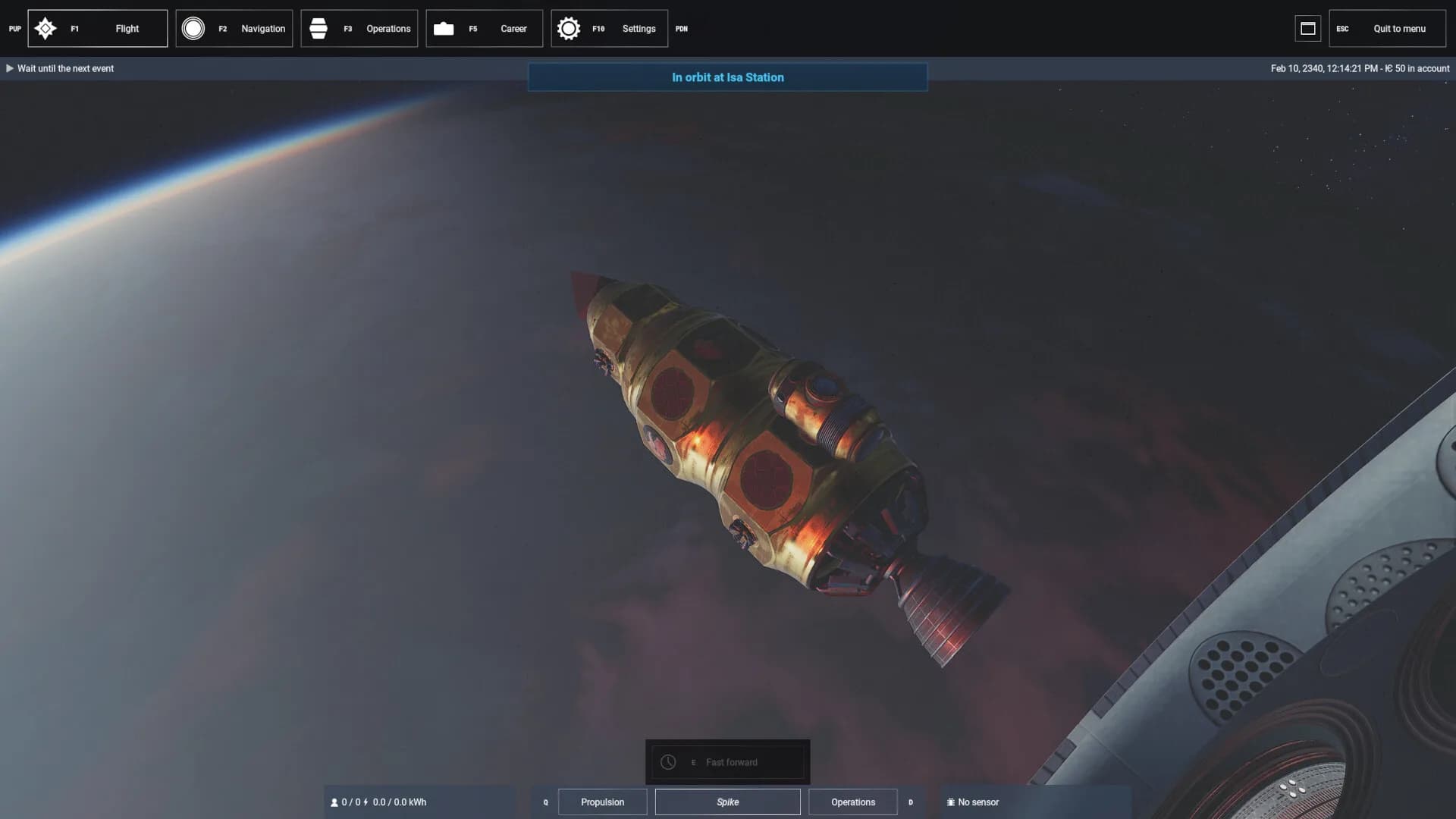The width and height of the screenshot is (1456, 819).
Task: Click the Navigation circle icon
Action: coord(193,29)
